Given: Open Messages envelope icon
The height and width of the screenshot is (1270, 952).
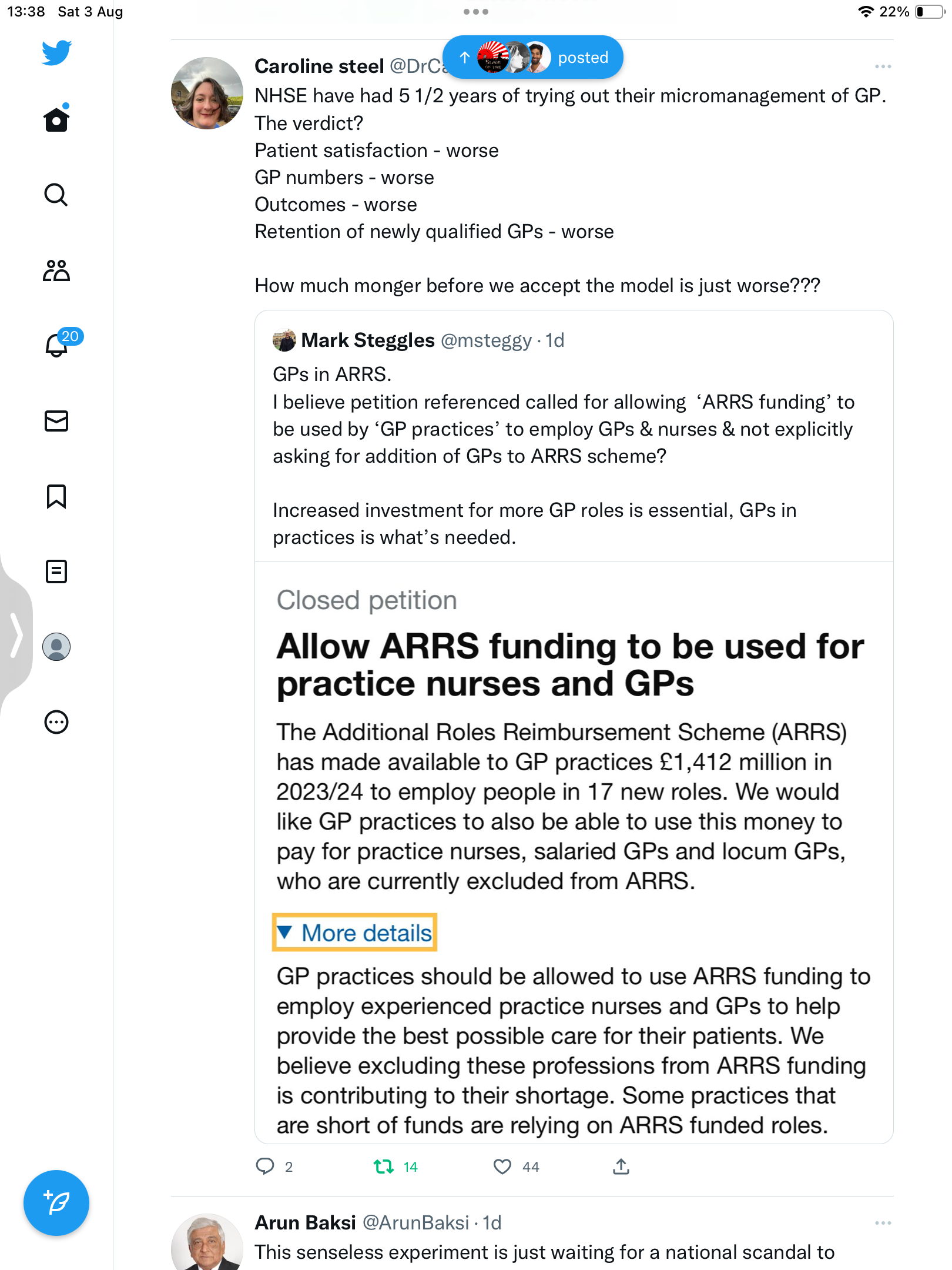Looking at the screenshot, I should click(x=56, y=421).
